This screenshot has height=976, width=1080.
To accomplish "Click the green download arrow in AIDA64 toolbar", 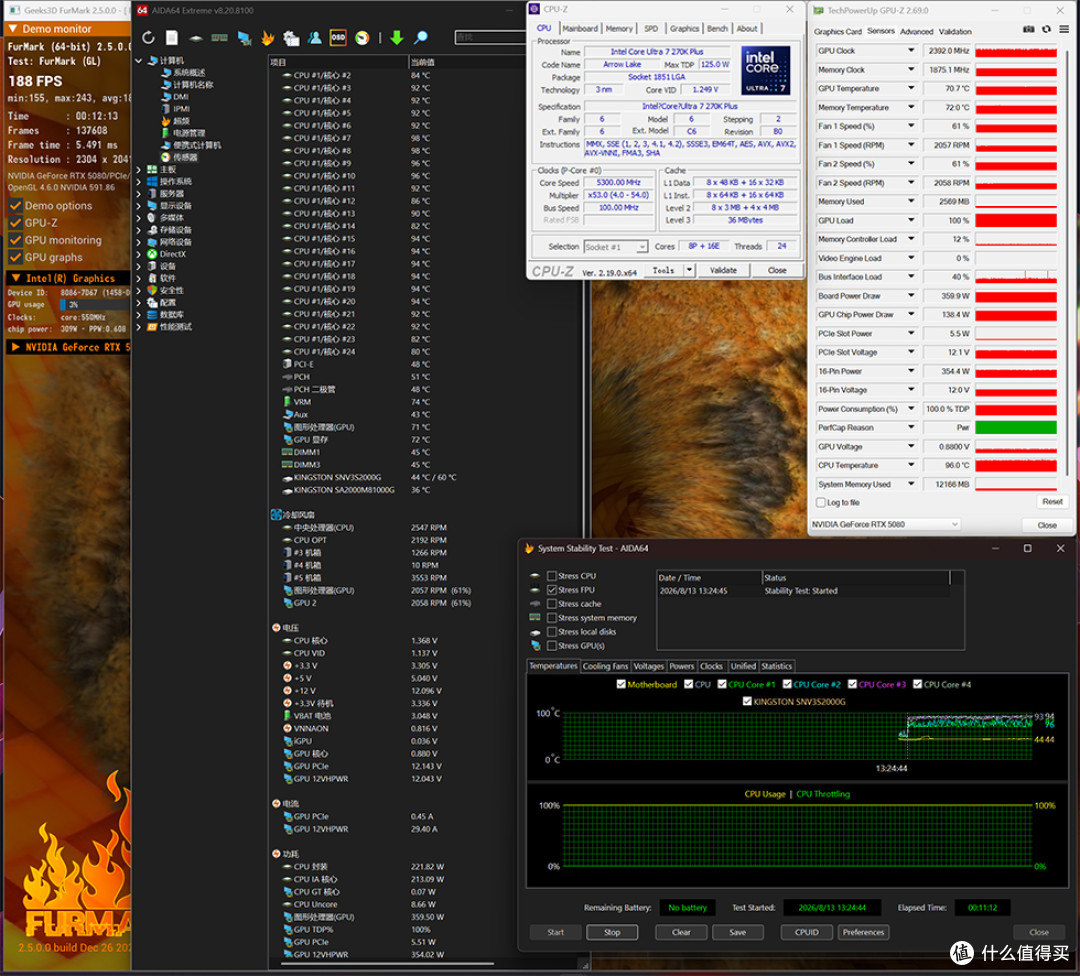I will [397, 38].
